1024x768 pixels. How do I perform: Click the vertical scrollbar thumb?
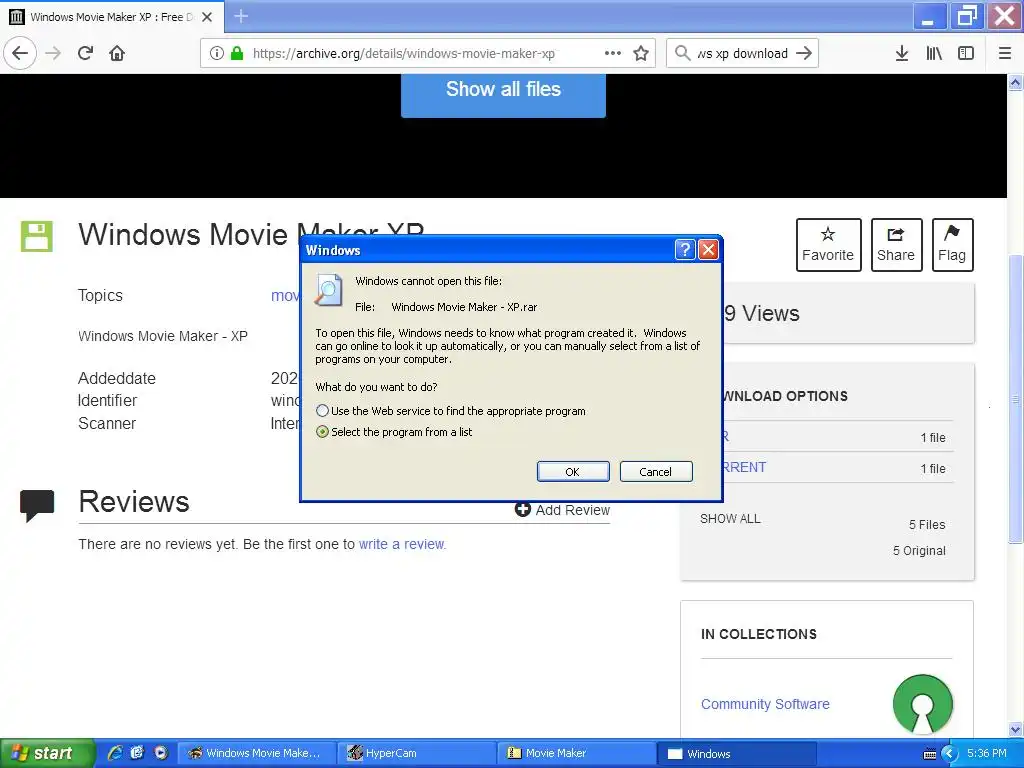(x=1015, y=399)
